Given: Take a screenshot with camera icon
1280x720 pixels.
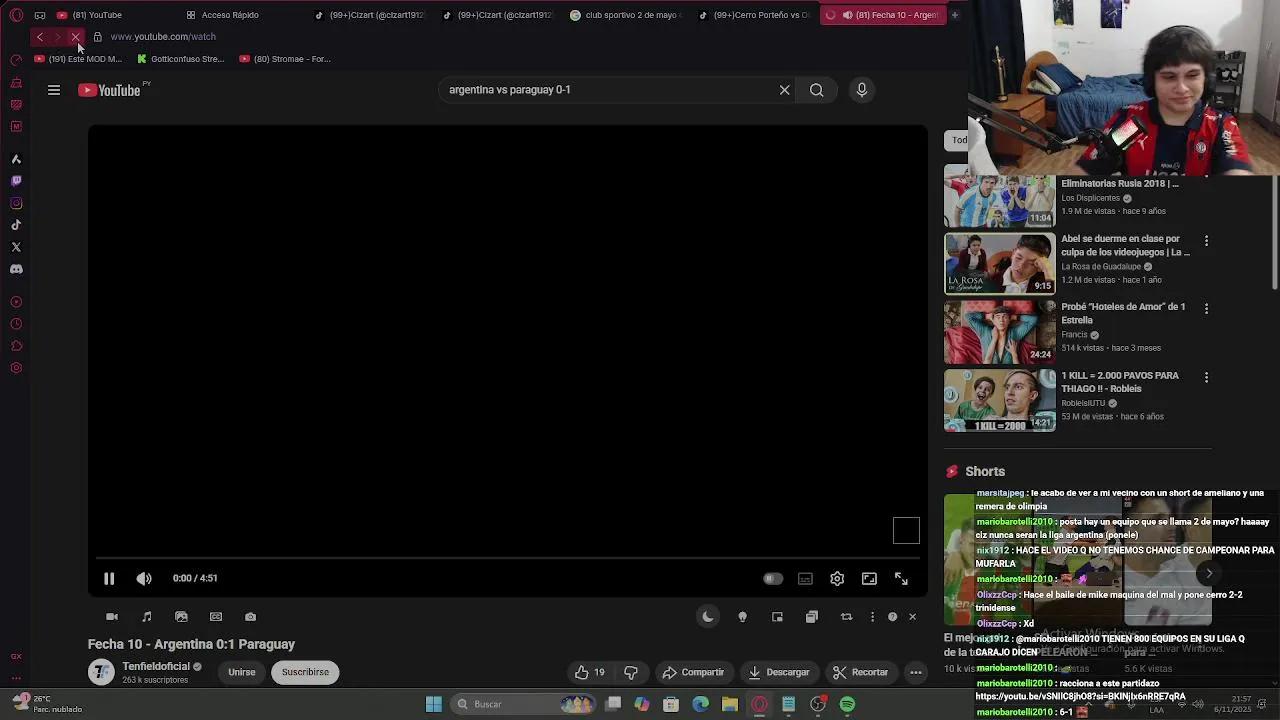Looking at the screenshot, I should point(250,617).
